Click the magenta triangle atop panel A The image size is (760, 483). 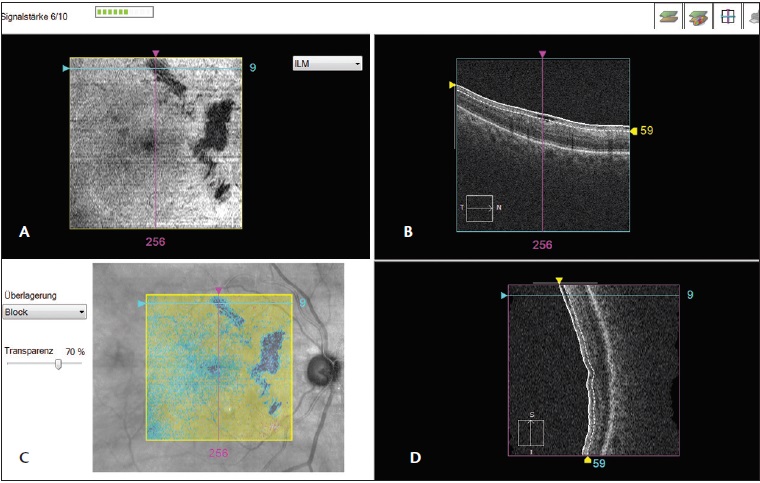(155, 53)
